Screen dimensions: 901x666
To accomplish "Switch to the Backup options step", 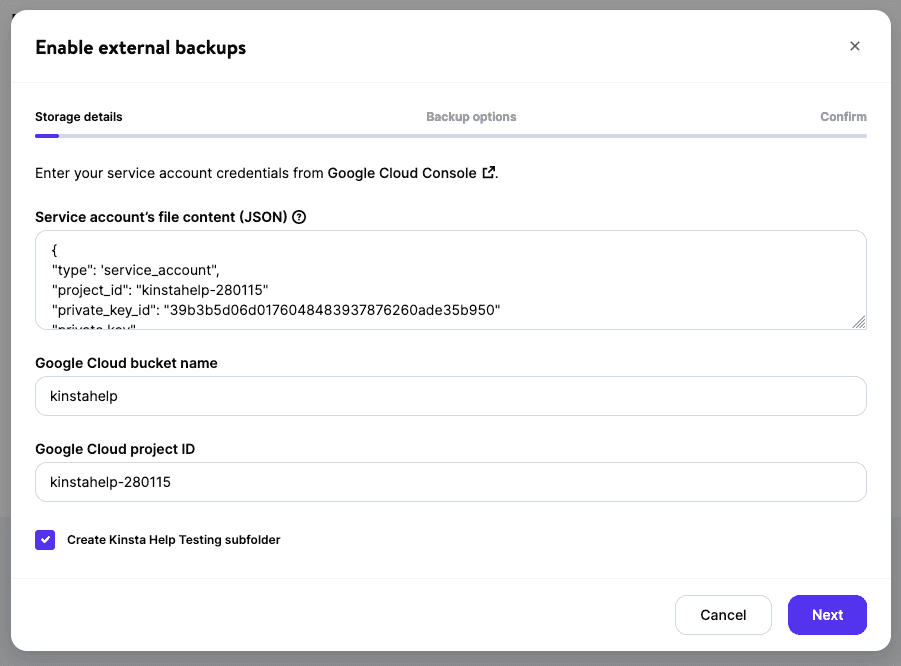I will coord(471,117).
